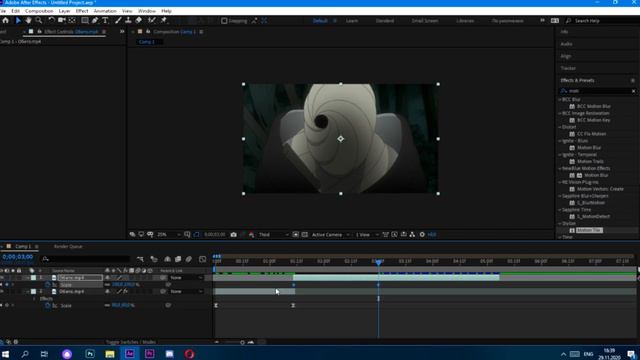Open the Animation menu
Viewport: 640px width, 360px height.
(105, 11)
